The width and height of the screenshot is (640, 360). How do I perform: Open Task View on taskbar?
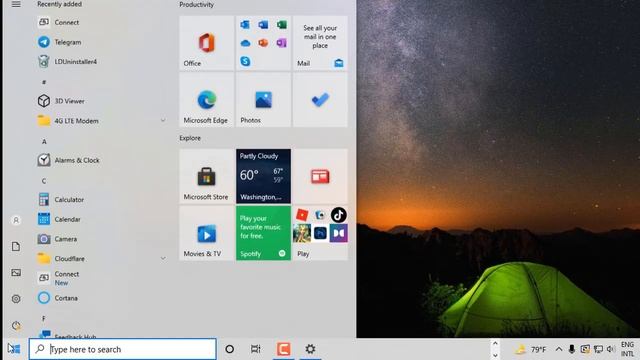coord(256,349)
